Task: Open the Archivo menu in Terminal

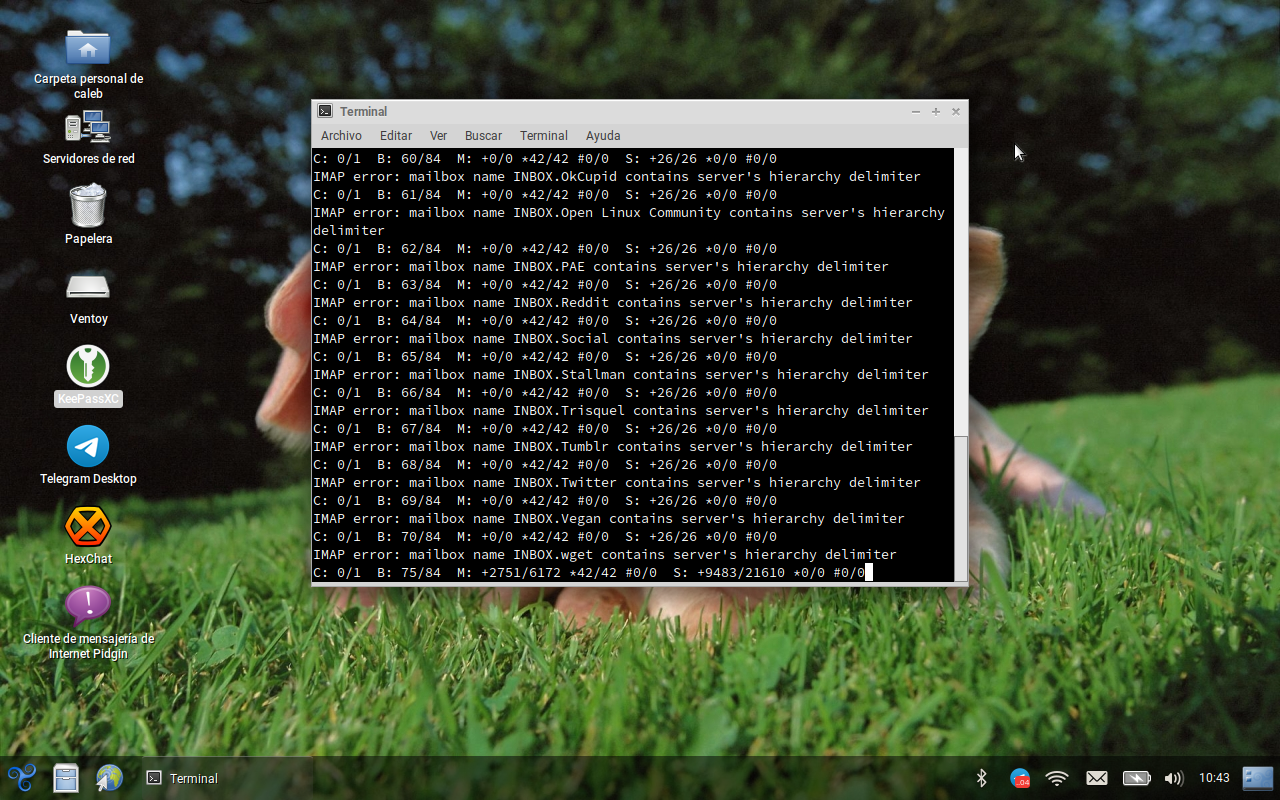Action: [341, 136]
